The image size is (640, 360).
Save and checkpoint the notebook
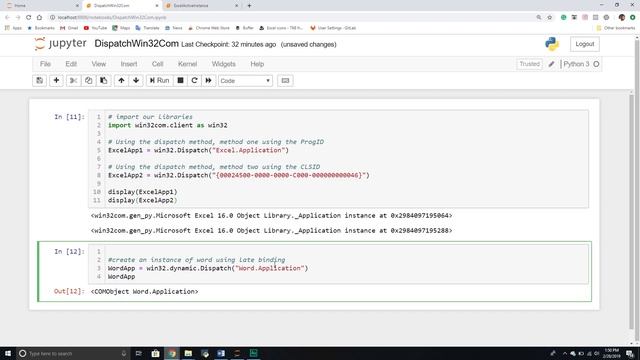point(40,80)
